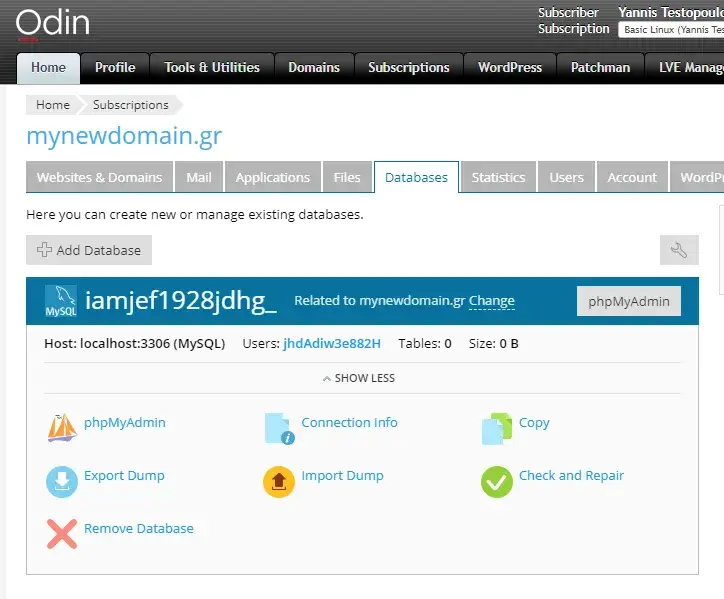The width and height of the screenshot is (724, 599).
Task: Open database user jhdAdiw3e882H
Action: pos(332,344)
